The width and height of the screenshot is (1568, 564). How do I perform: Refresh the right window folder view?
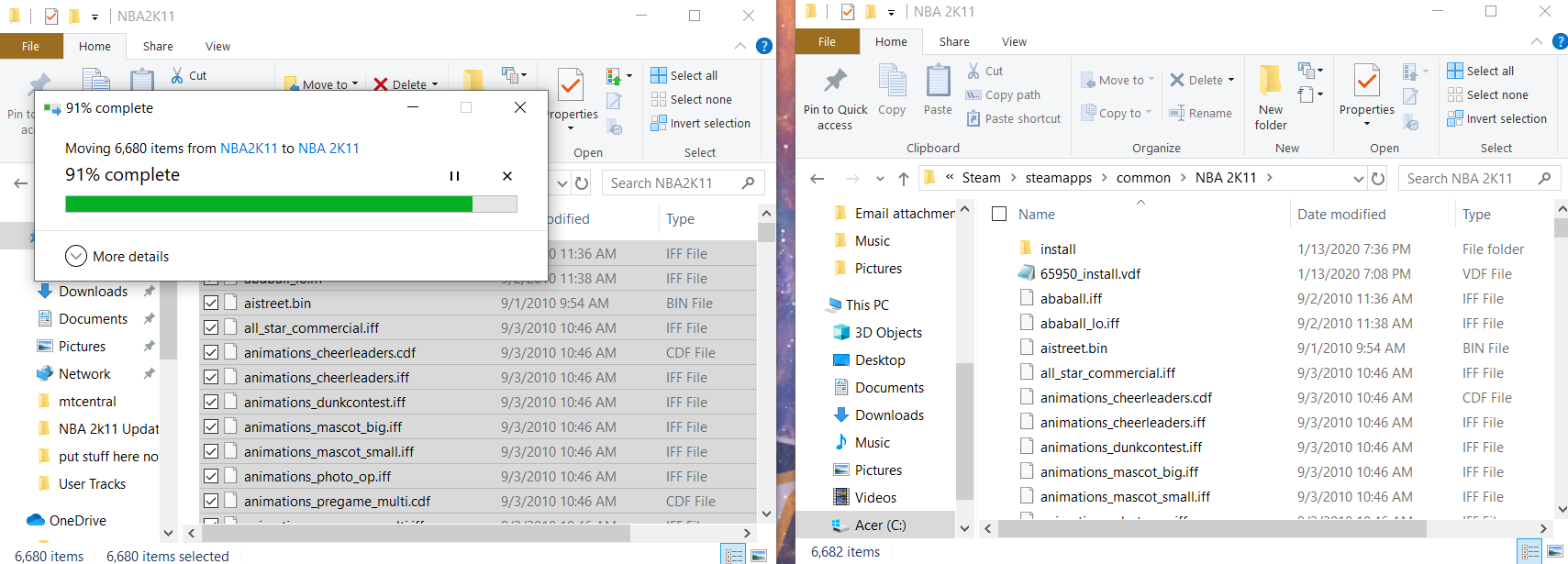[1378, 179]
